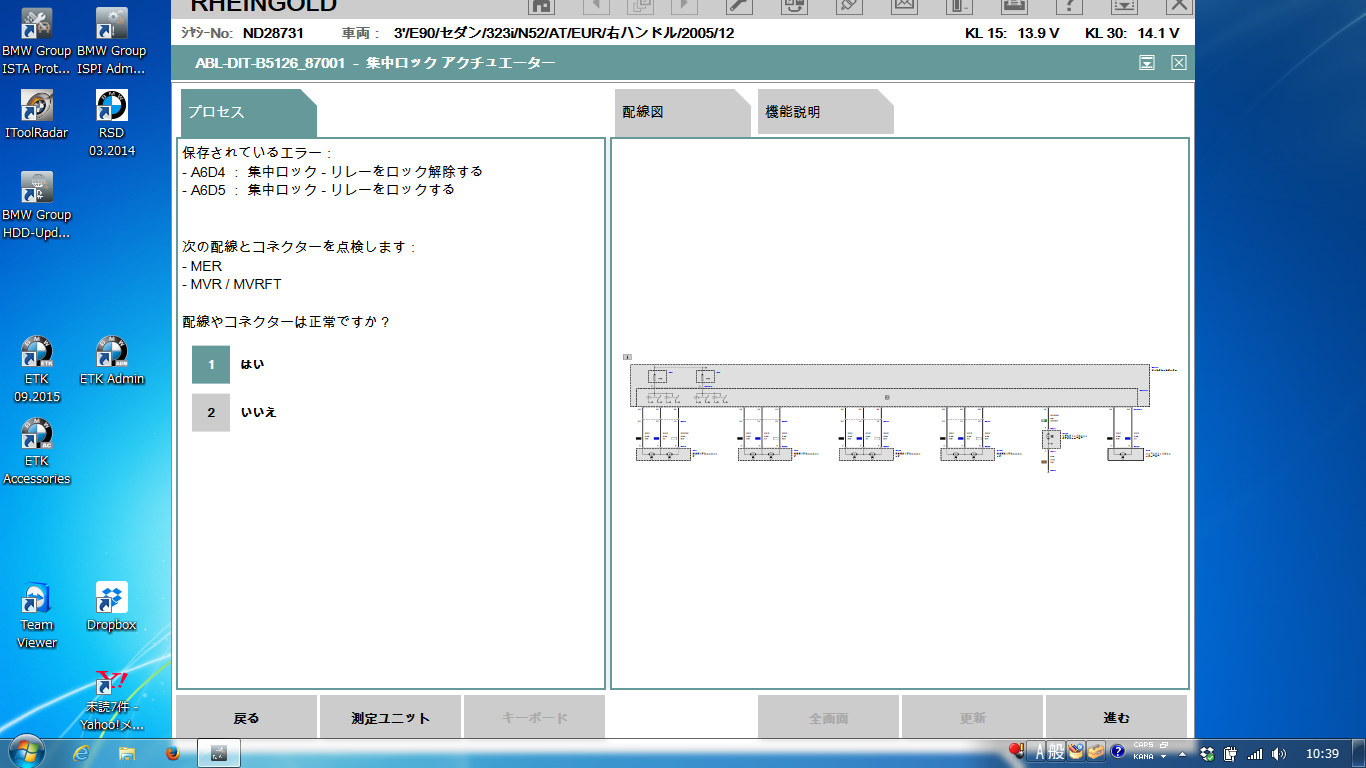
Task: Launch Firefox from taskbar
Action: (172, 753)
